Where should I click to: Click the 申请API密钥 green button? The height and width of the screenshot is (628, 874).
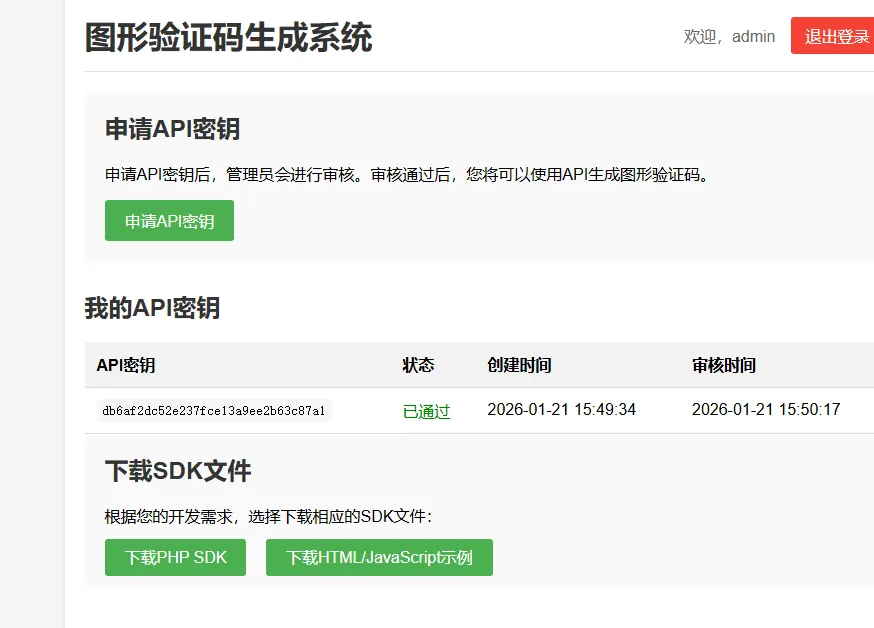pyautogui.click(x=168, y=220)
